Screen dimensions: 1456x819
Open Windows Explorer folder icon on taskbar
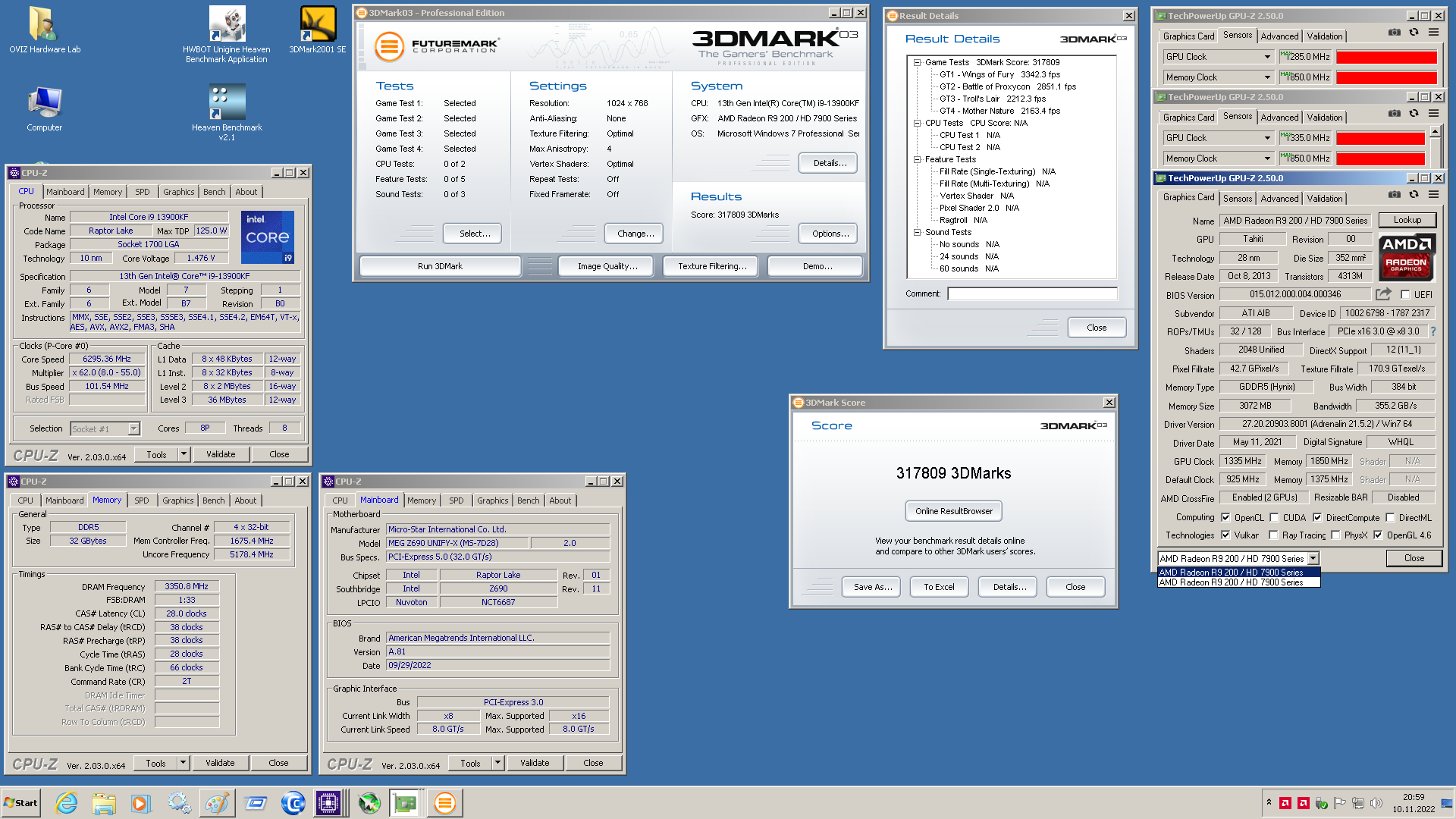click(x=104, y=803)
